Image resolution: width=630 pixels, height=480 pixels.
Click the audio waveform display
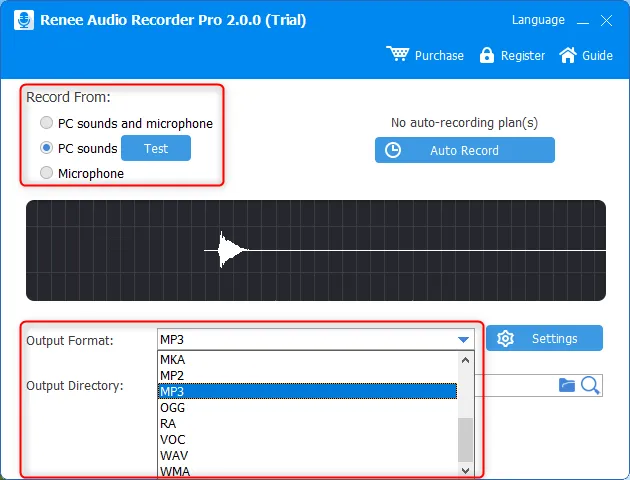click(316, 250)
